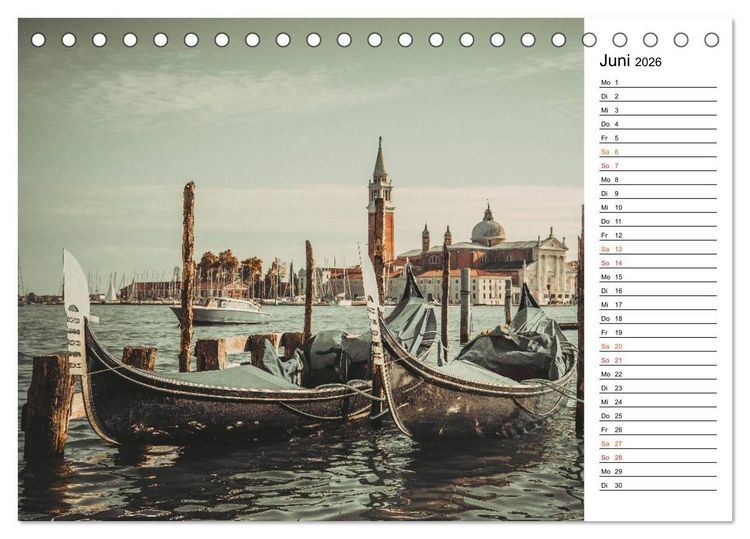This screenshot has height=539, width=750.
Task: Select the 'Mi 3' calendar row
Action: 658,110
